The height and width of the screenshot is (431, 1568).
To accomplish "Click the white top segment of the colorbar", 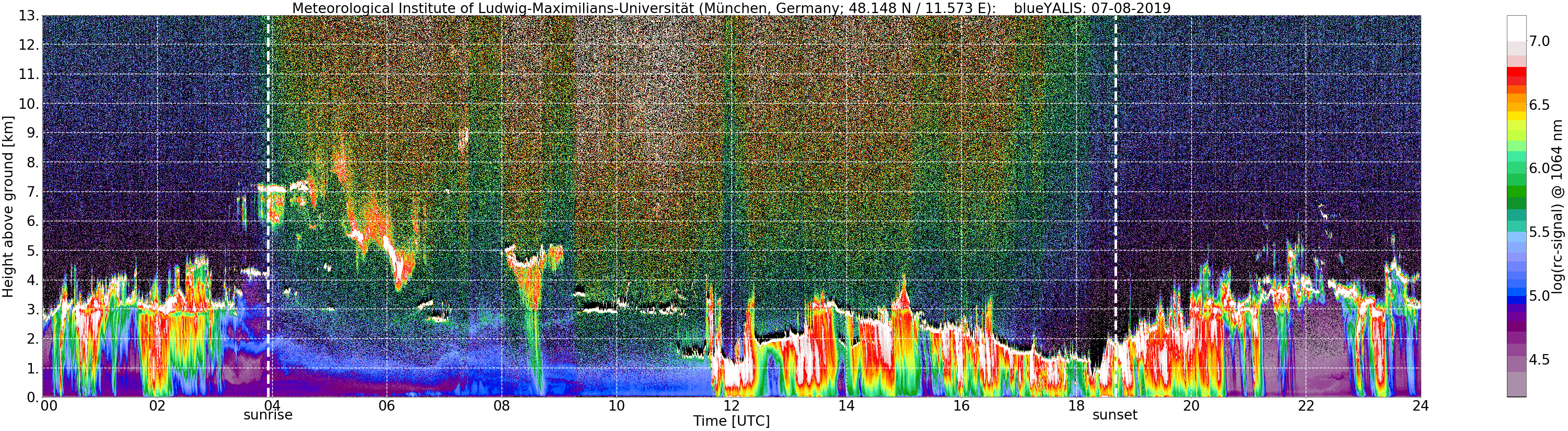I will (x=1516, y=28).
